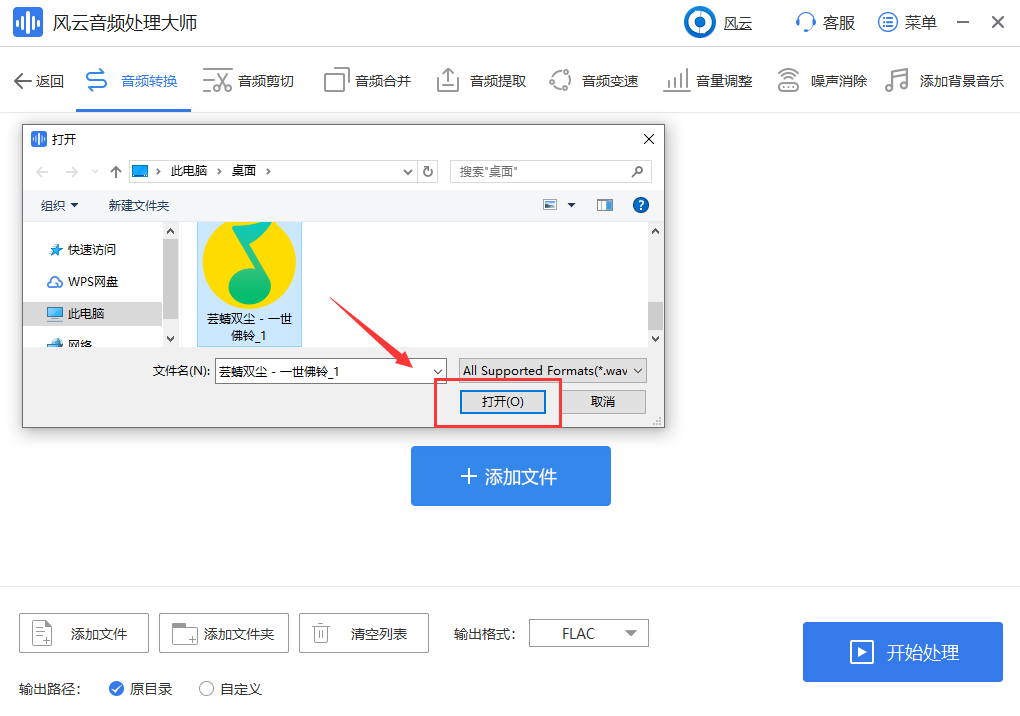Click navigation pane scroll up arrow

[x=170, y=232]
